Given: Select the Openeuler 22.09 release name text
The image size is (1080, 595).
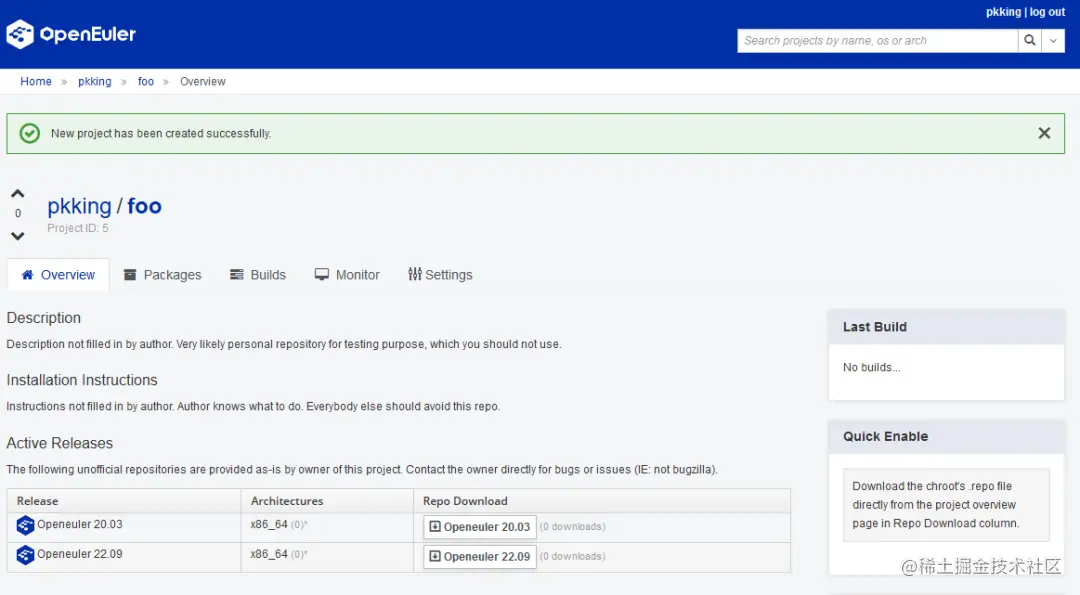Looking at the screenshot, I should tap(80, 554).
